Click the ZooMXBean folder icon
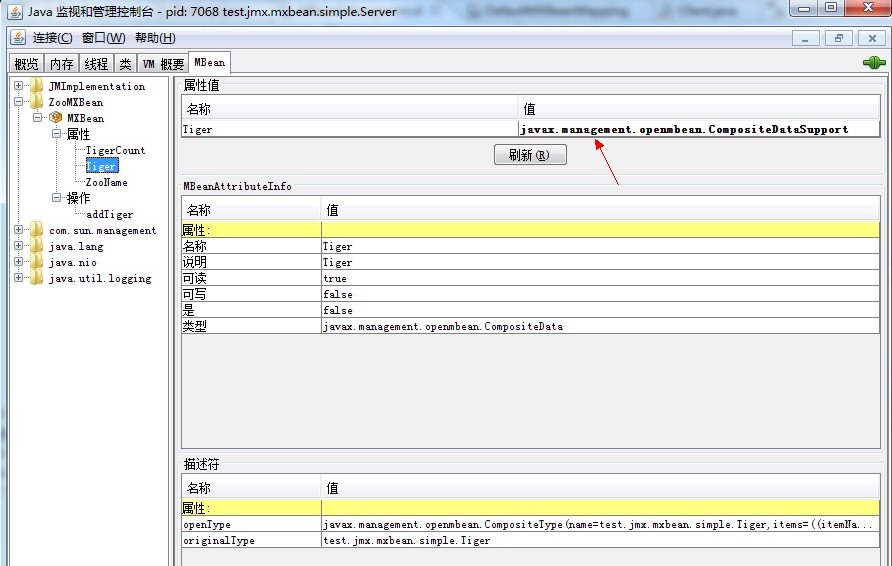The image size is (892, 566). point(36,102)
